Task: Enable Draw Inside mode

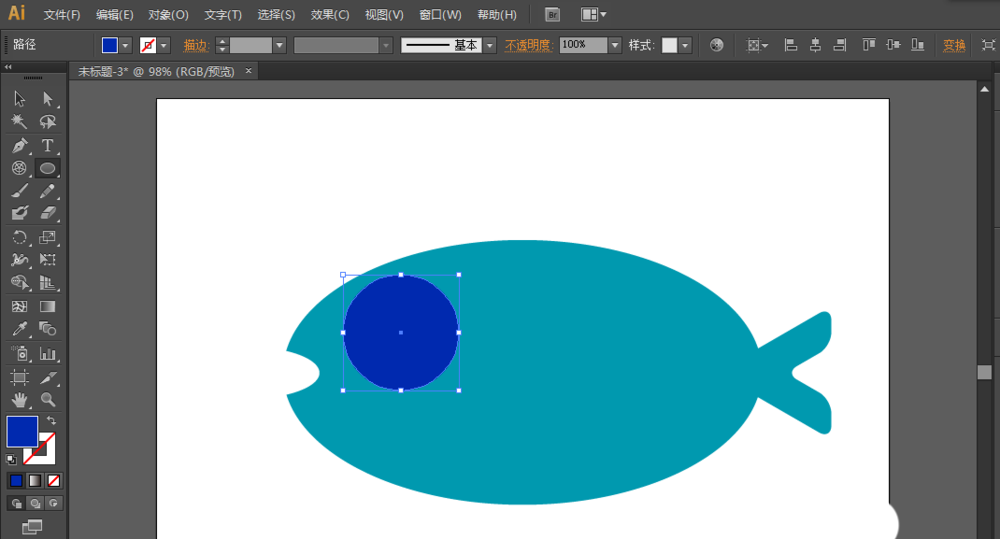Action: (54, 503)
